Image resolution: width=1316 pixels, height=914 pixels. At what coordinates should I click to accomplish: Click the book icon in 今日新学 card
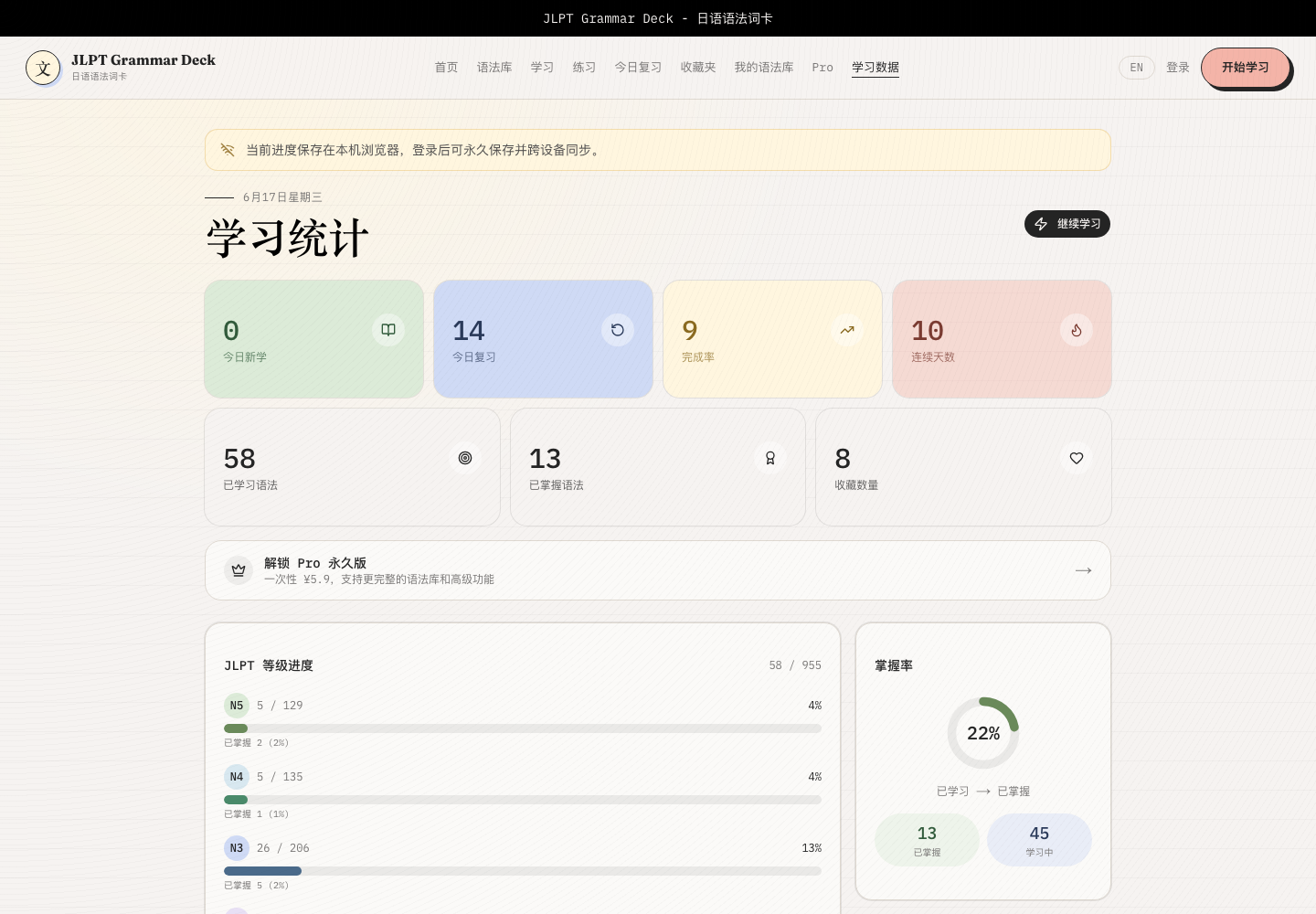[388, 330]
